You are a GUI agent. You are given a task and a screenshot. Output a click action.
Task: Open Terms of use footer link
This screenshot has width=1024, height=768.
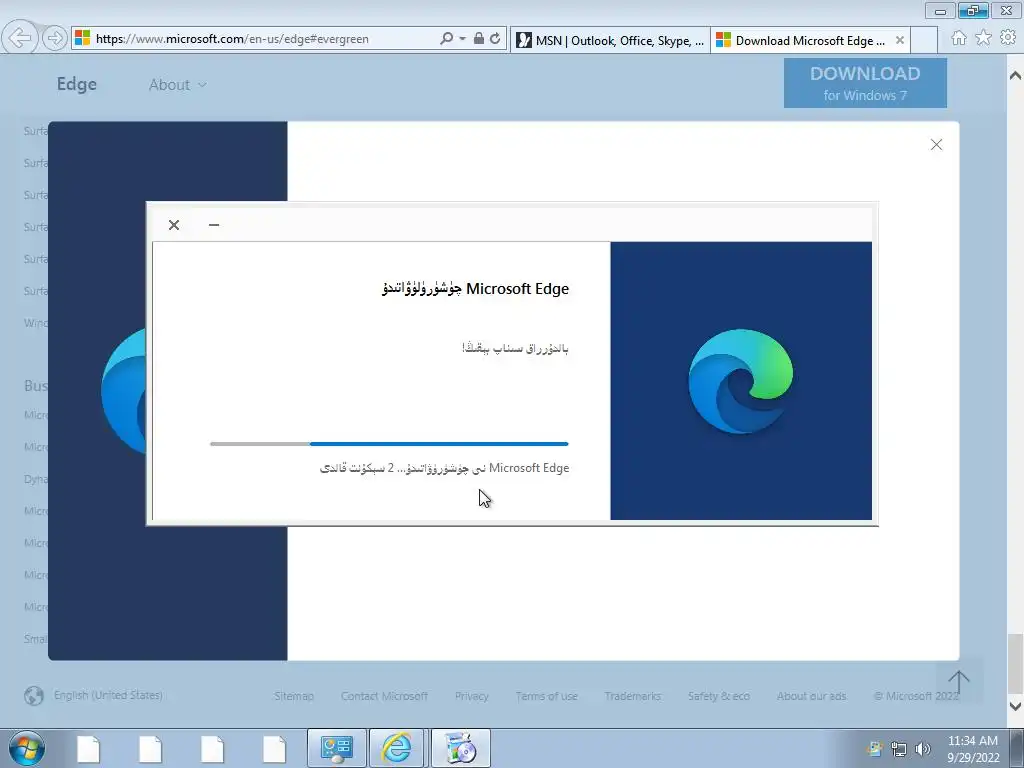pos(547,696)
